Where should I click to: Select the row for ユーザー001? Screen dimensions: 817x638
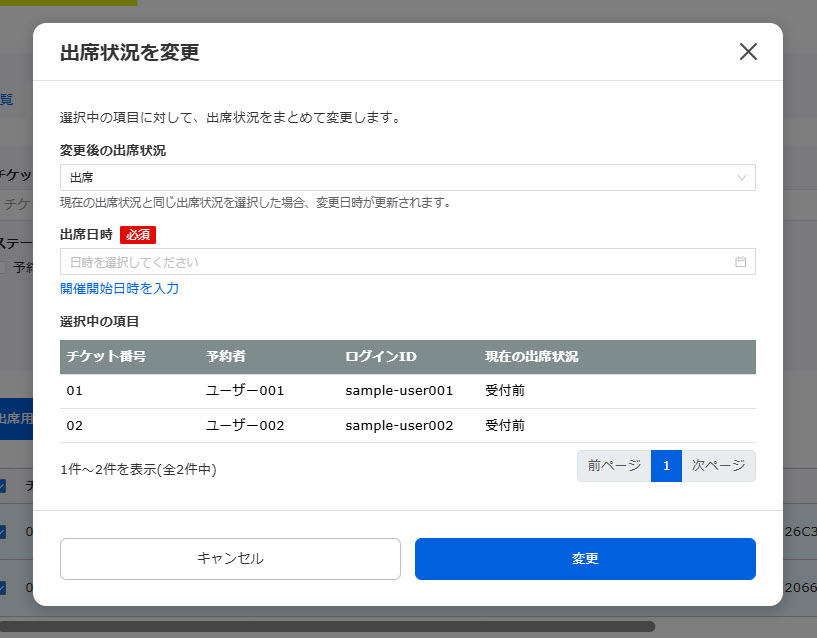point(245,391)
